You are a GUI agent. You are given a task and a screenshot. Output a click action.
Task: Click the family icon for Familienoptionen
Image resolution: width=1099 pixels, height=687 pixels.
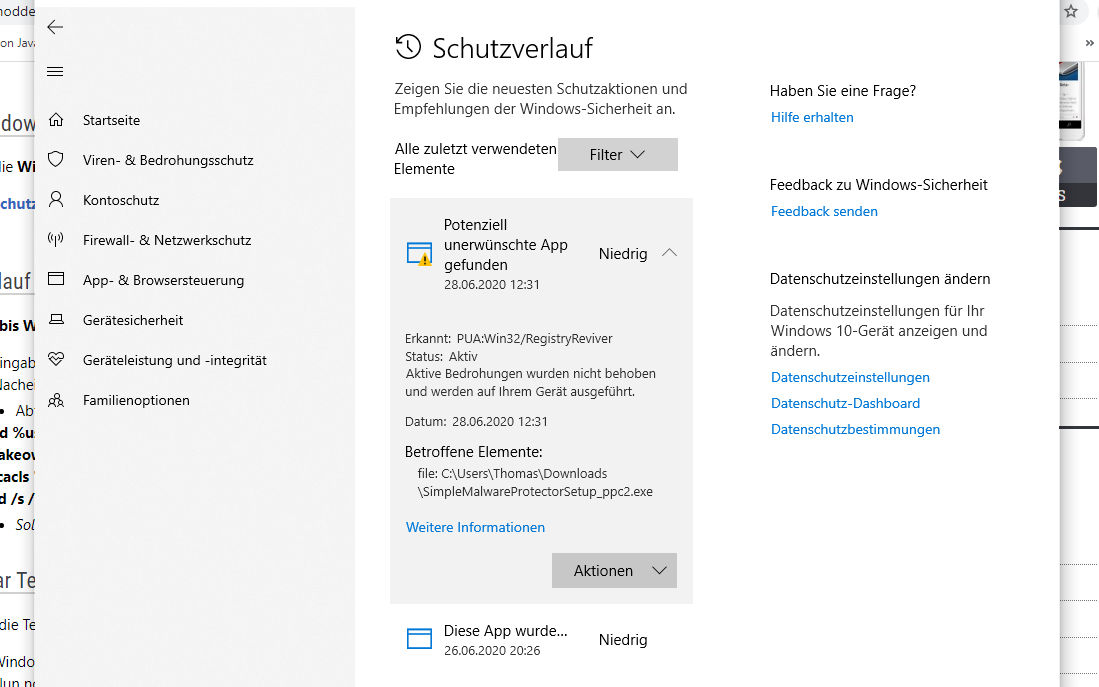(x=56, y=400)
